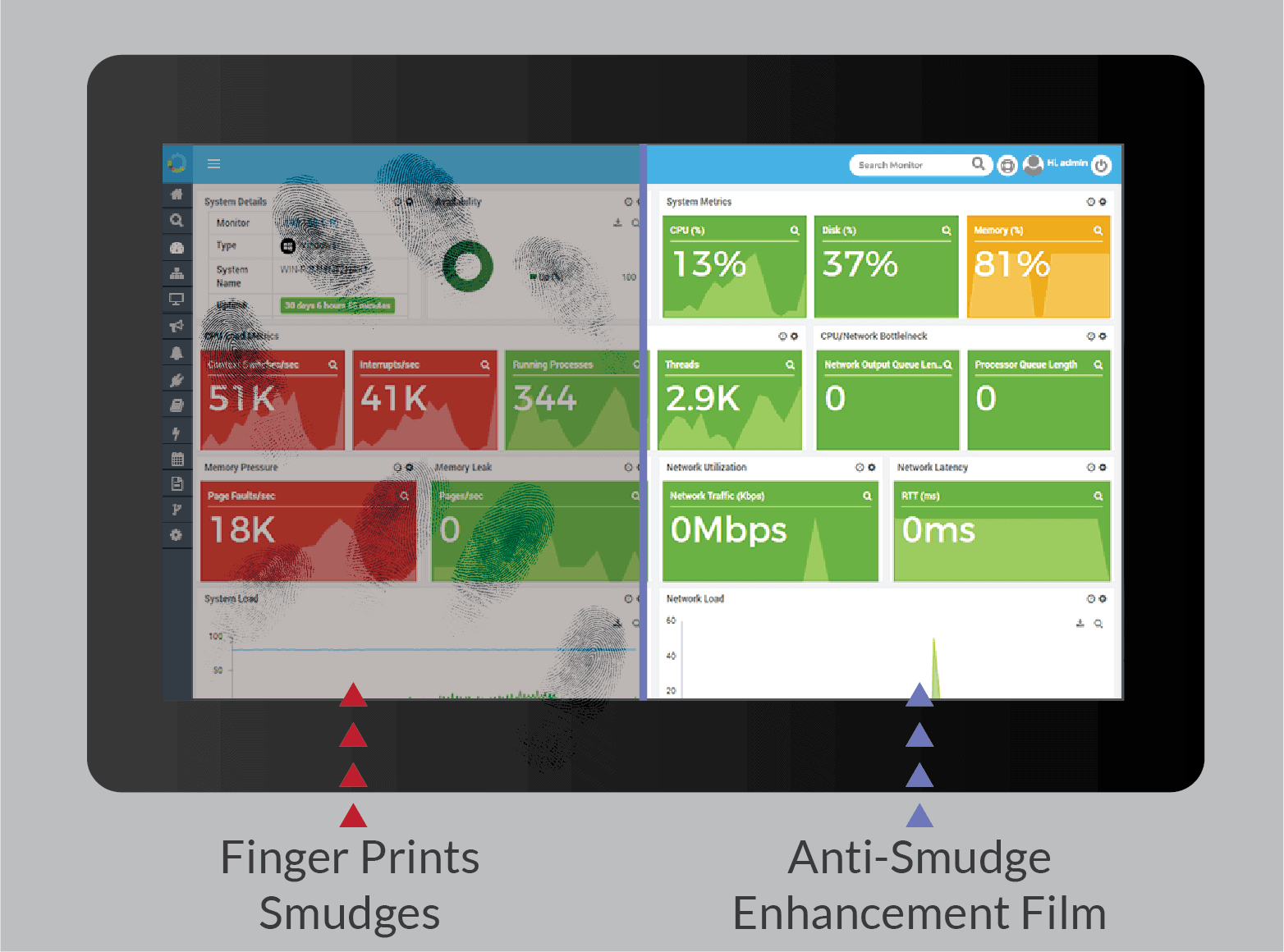Open the hamburger menu in top bar
This screenshot has height=952, width=1284.
(213, 163)
